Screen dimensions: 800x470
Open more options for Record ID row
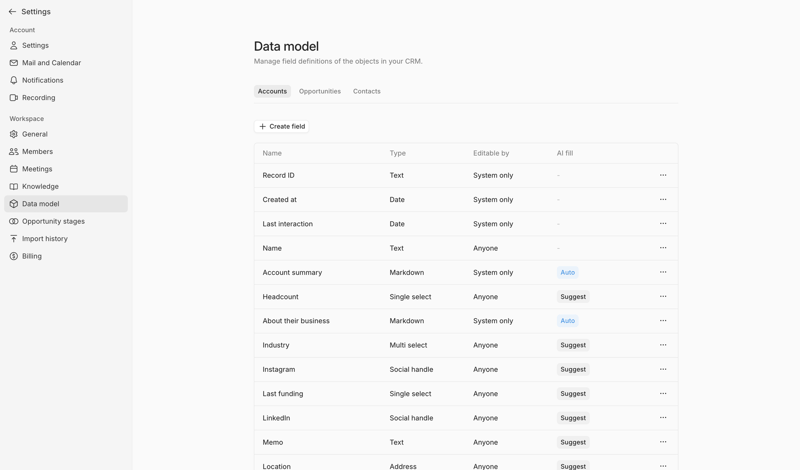(663, 176)
